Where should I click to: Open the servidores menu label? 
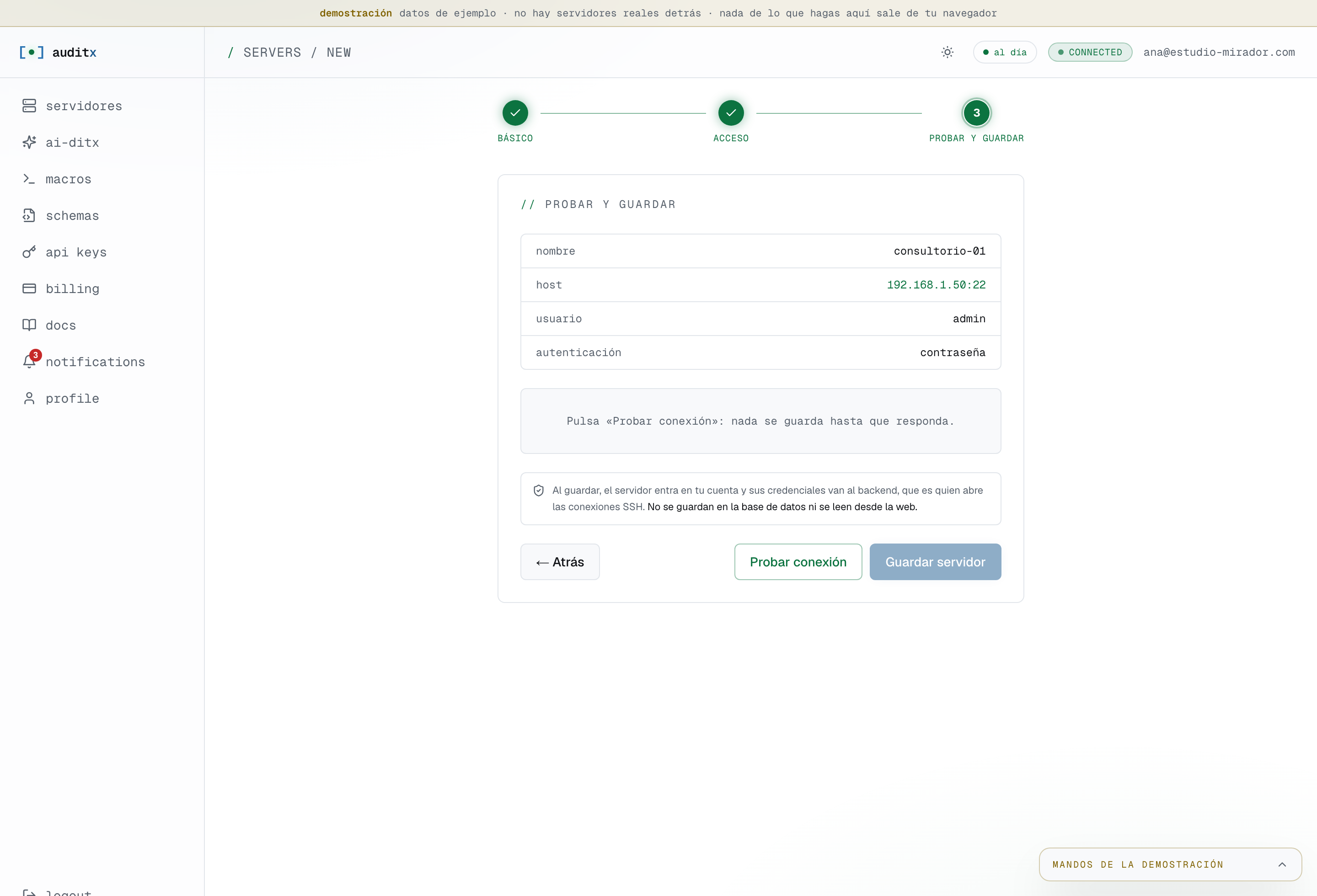(84, 106)
